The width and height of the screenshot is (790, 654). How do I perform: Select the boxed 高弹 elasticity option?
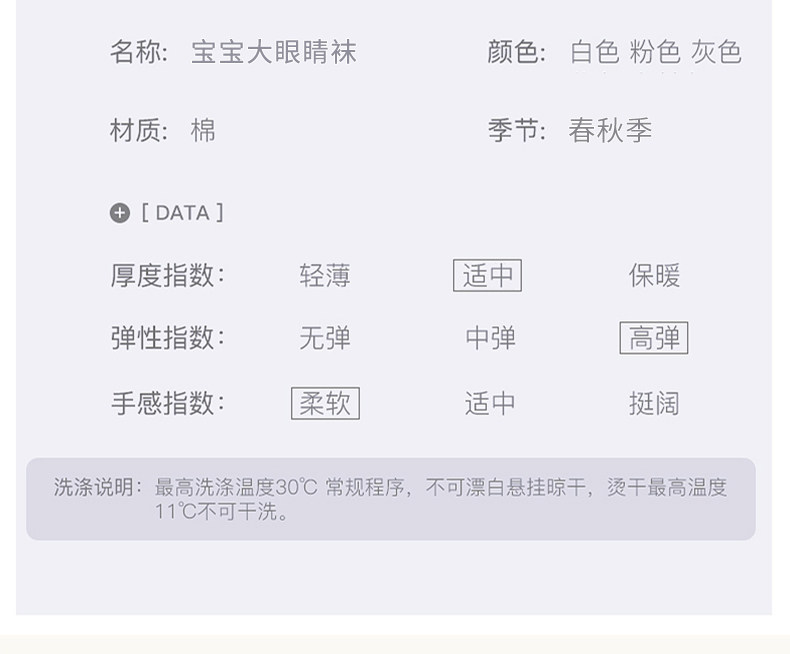coord(654,339)
